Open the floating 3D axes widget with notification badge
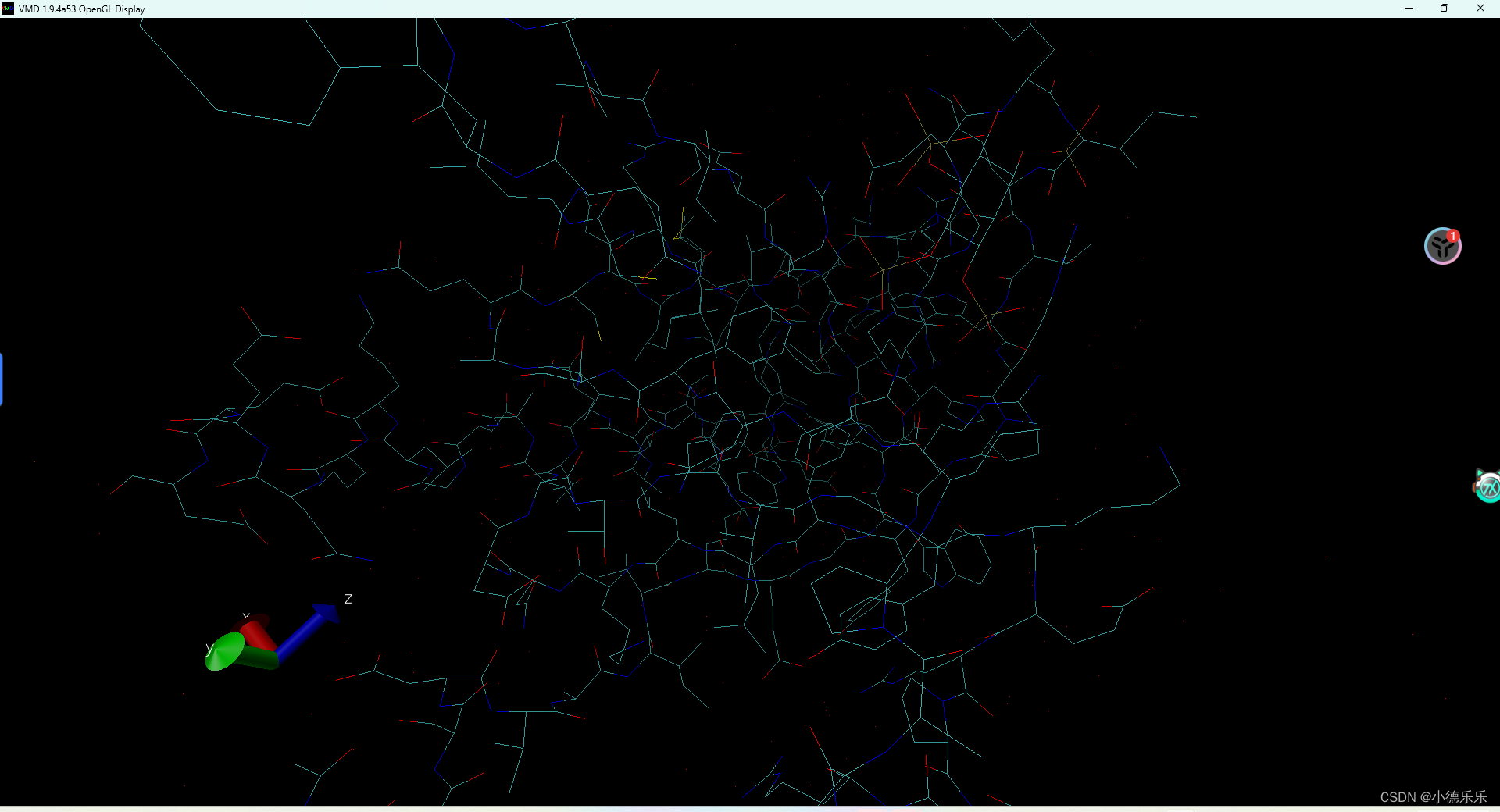Image resolution: width=1500 pixels, height=812 pixels. point(1442,247)
